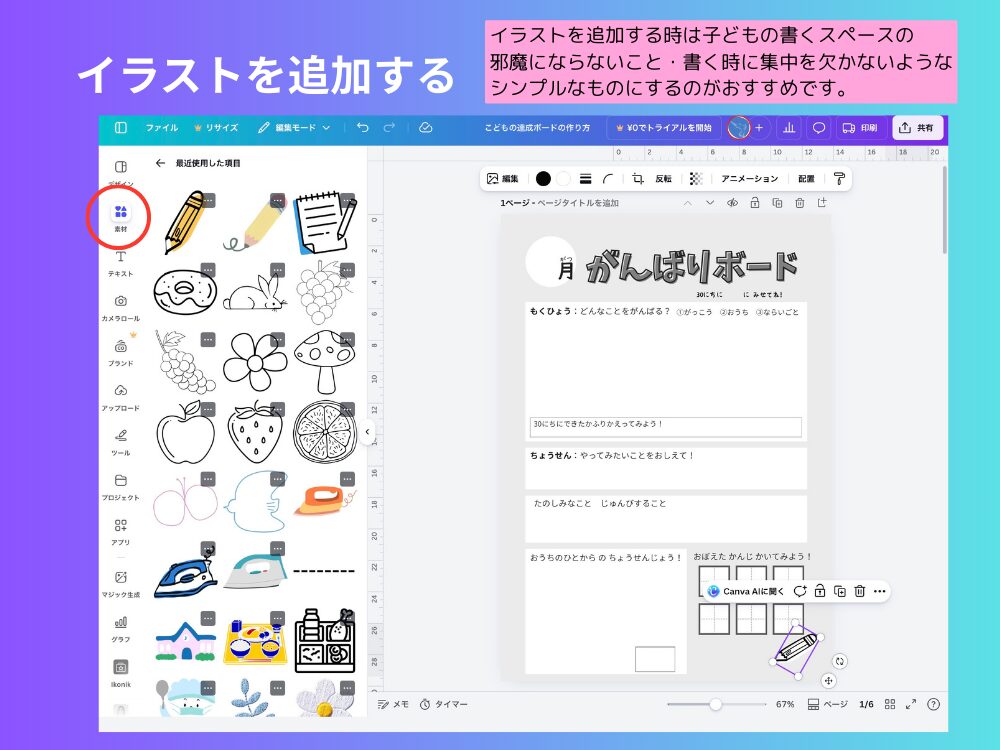Click the Undo arrow in the top bar
Image resolution: width=1000 pixels, height=750 pixels.
(360, 127)
